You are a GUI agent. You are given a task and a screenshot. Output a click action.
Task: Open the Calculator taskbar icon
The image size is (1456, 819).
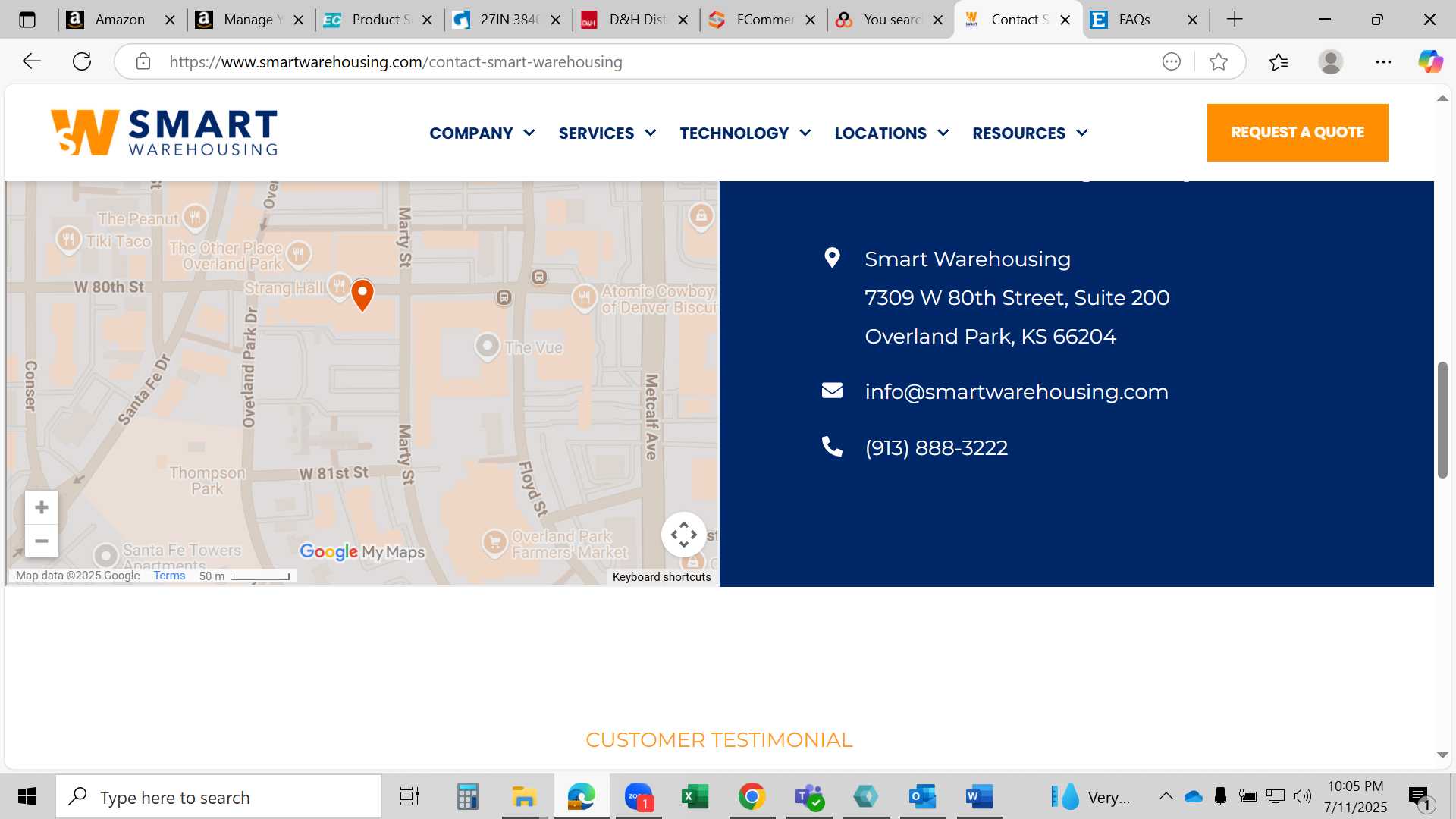(x=467, y=796)
